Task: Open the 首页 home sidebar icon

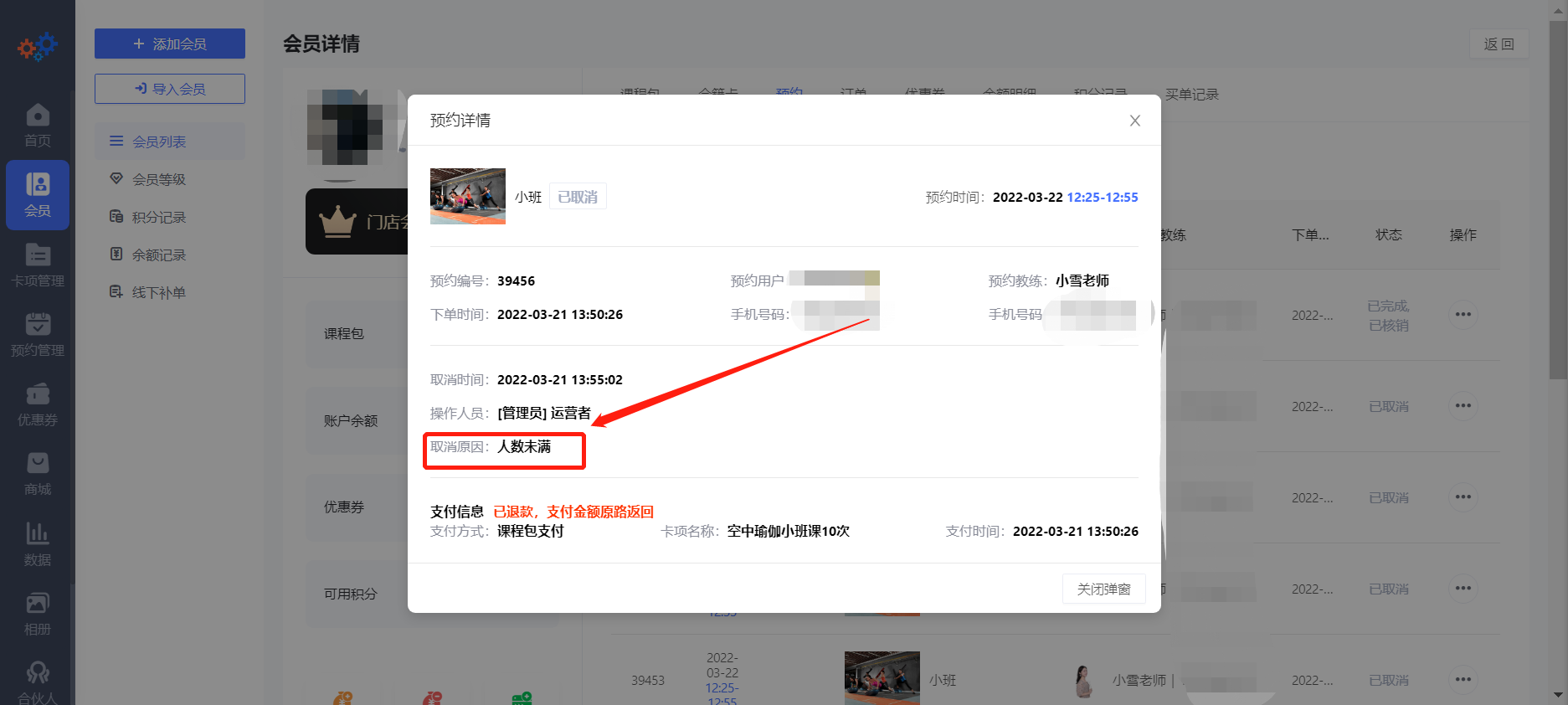Action: tap(38, 125)
